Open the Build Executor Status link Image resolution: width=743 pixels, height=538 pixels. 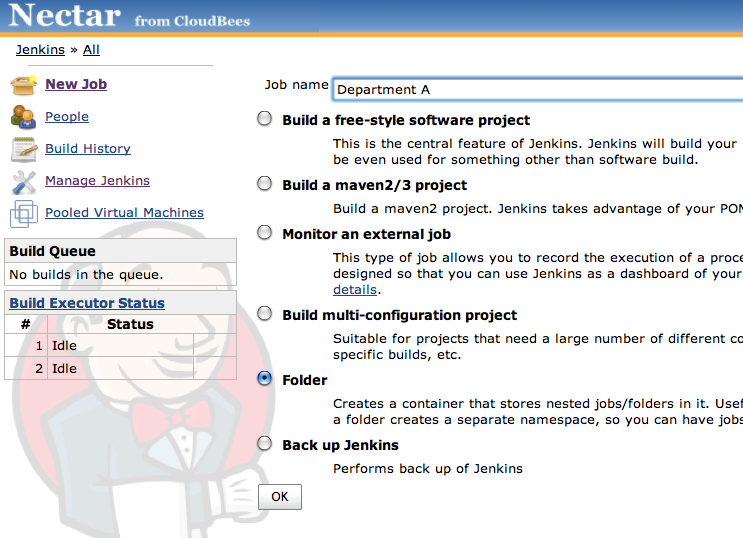[x=87, y=303]
